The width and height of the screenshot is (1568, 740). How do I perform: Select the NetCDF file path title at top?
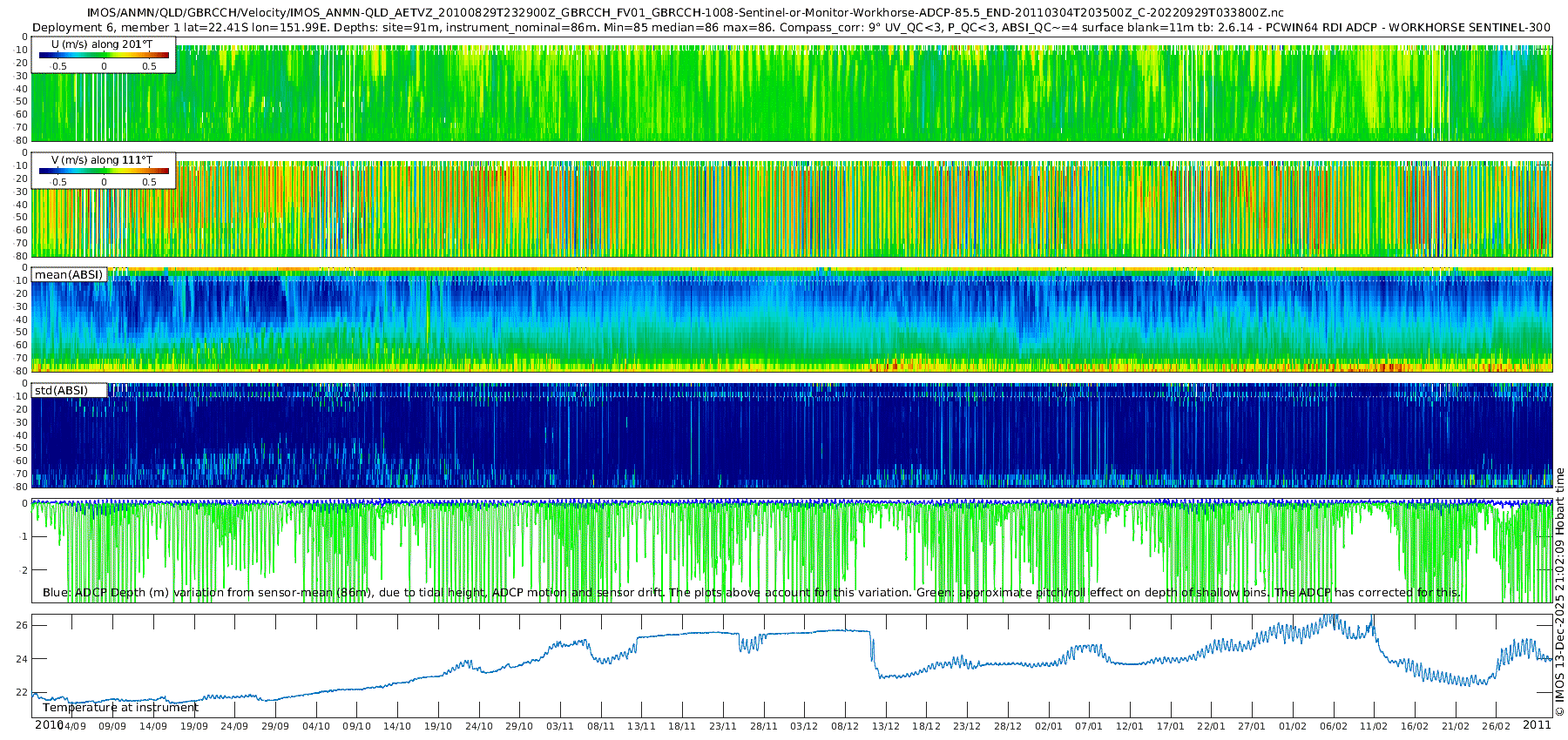pyautogui.click(x=685, y=13)
